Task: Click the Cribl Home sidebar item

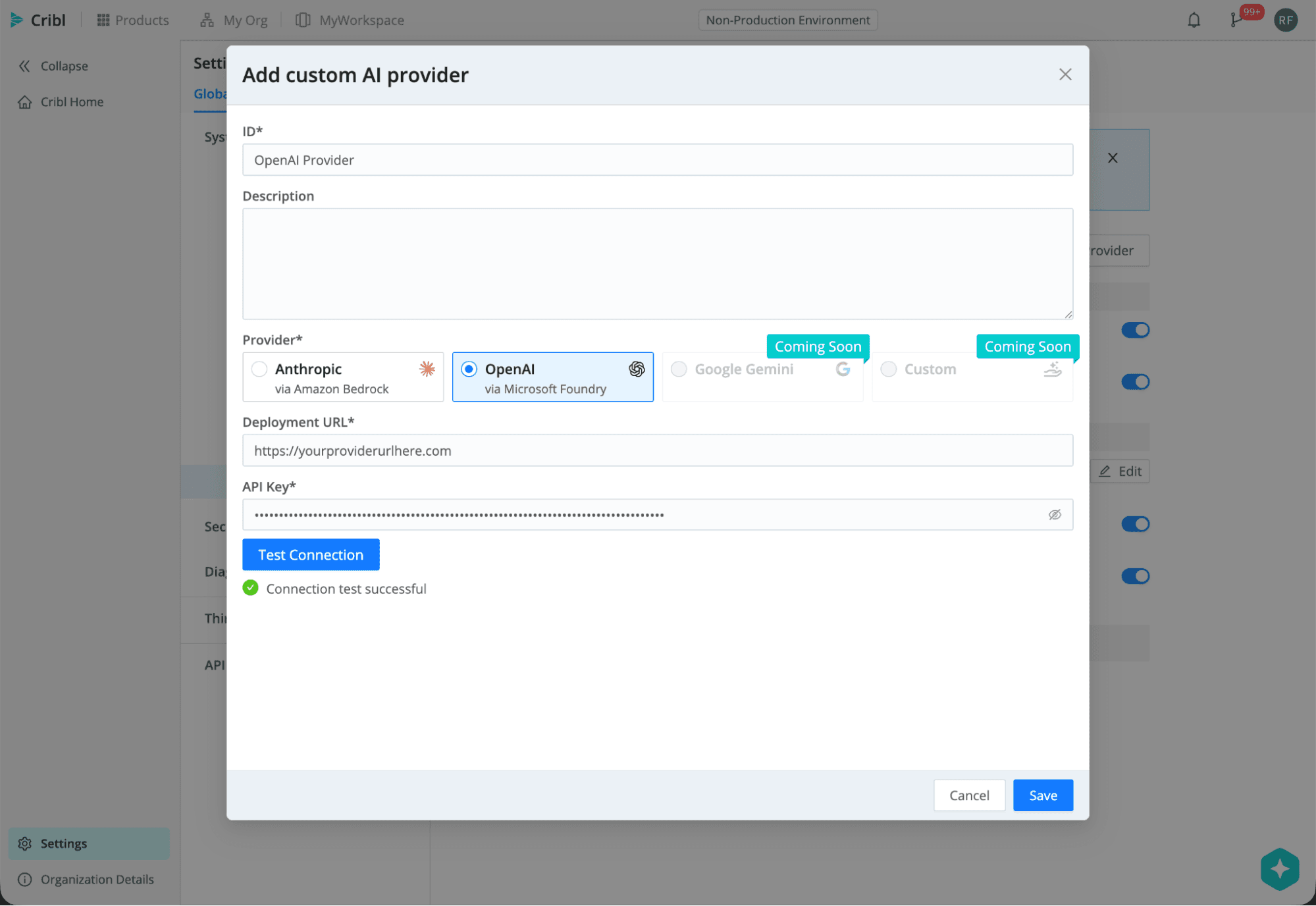Action: [x=72, y=101]
